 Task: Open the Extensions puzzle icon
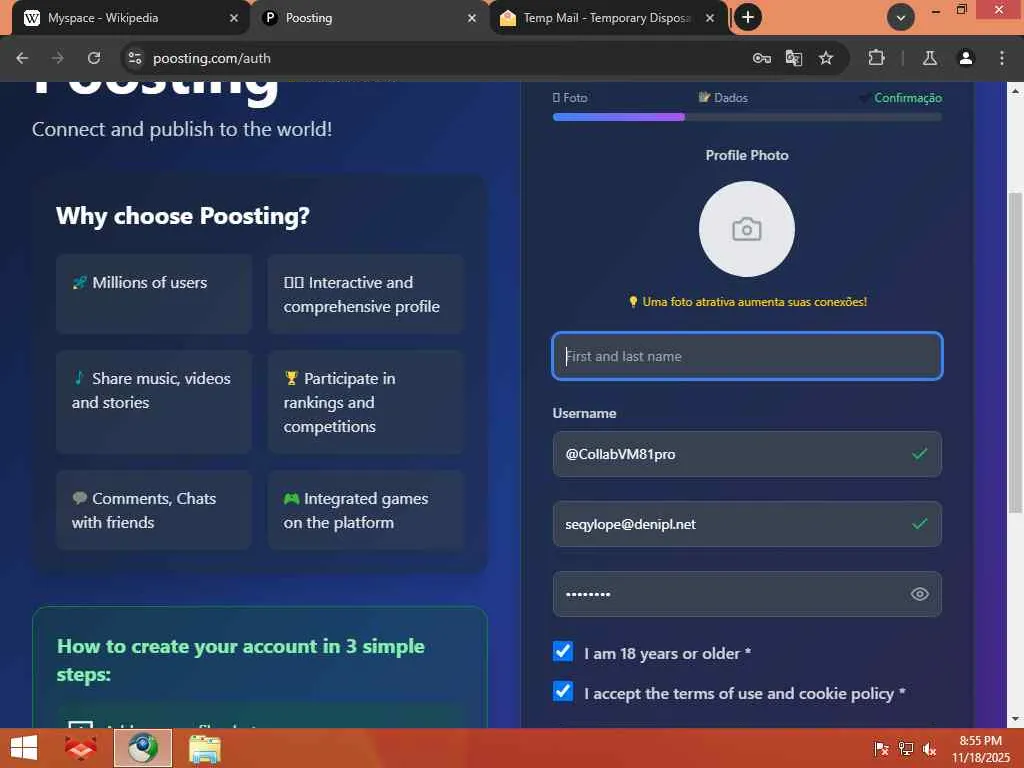pos(876,58)
